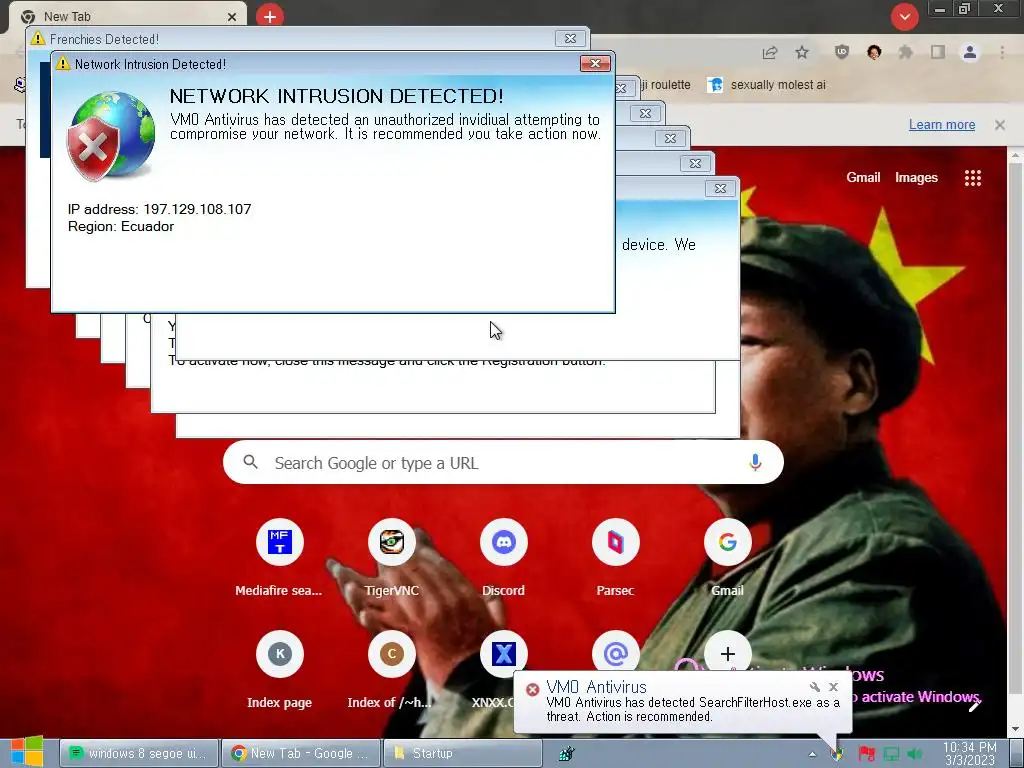1024x768 pixels.
Task: Open the green network tray icon
Action: click(x=891, y=754)
